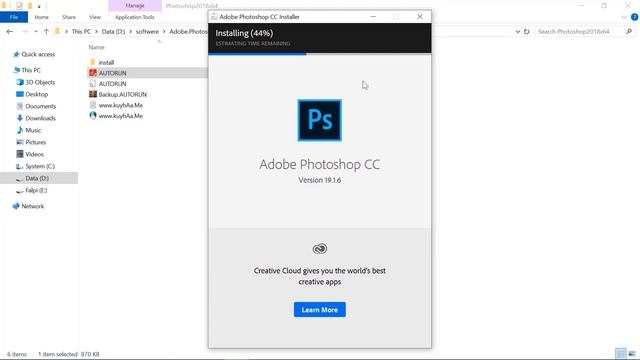Open the Share ribbon tab
The image size is (640, 360).
tap(69, 17)
